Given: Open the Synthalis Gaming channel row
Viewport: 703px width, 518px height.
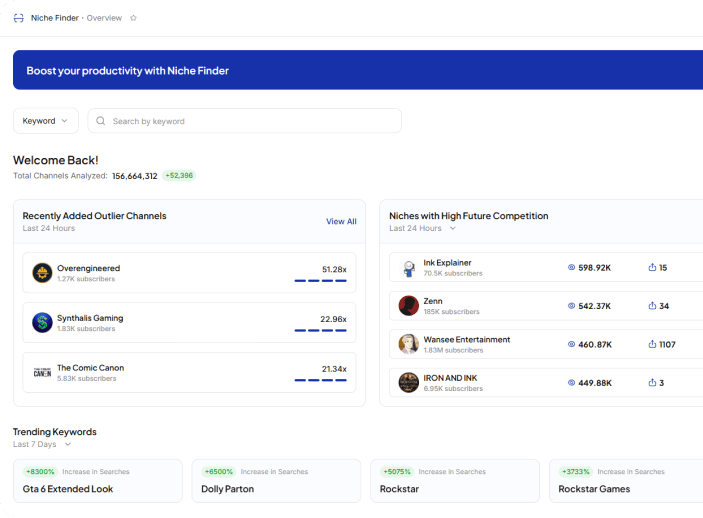Looking at the screenshot, I should tap(189, 322).
